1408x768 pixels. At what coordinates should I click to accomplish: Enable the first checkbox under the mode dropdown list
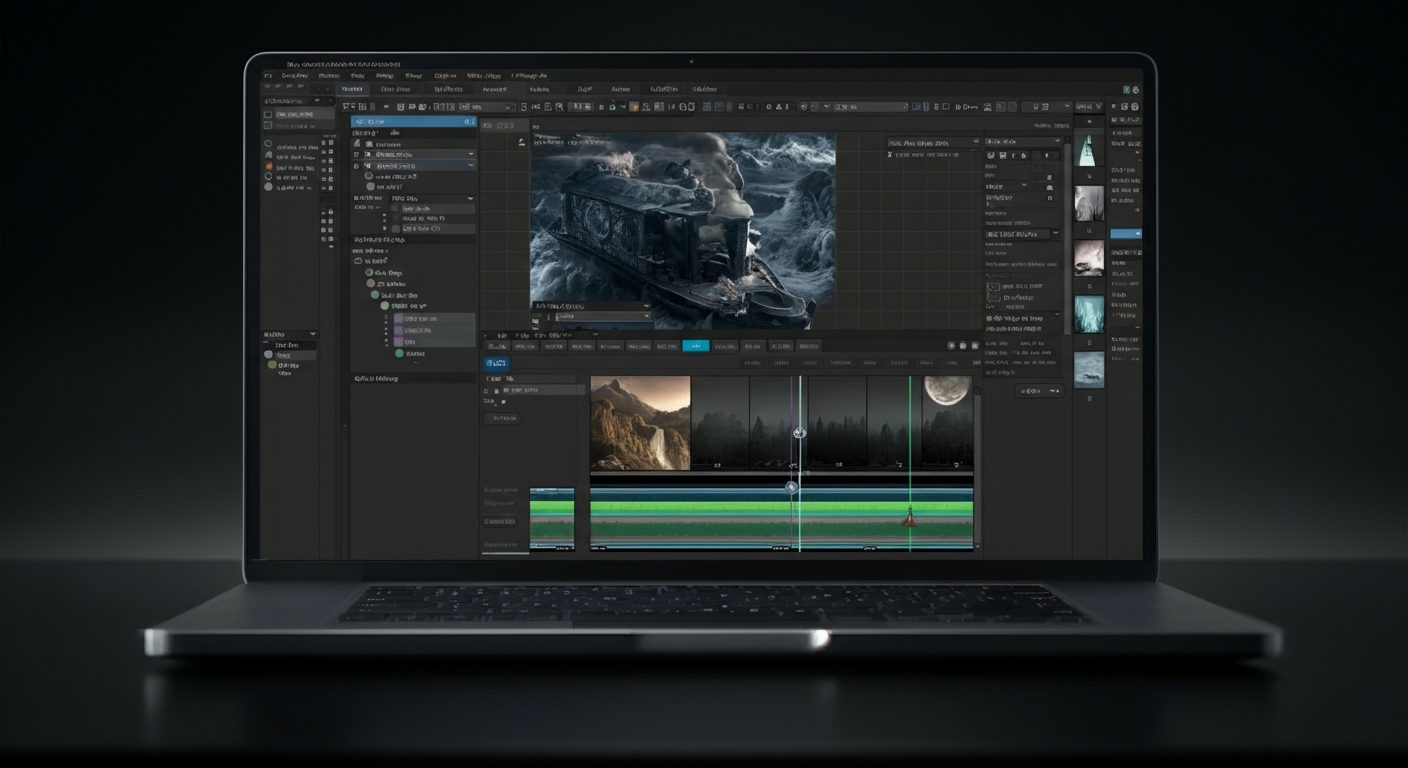(x=396, y=208)
